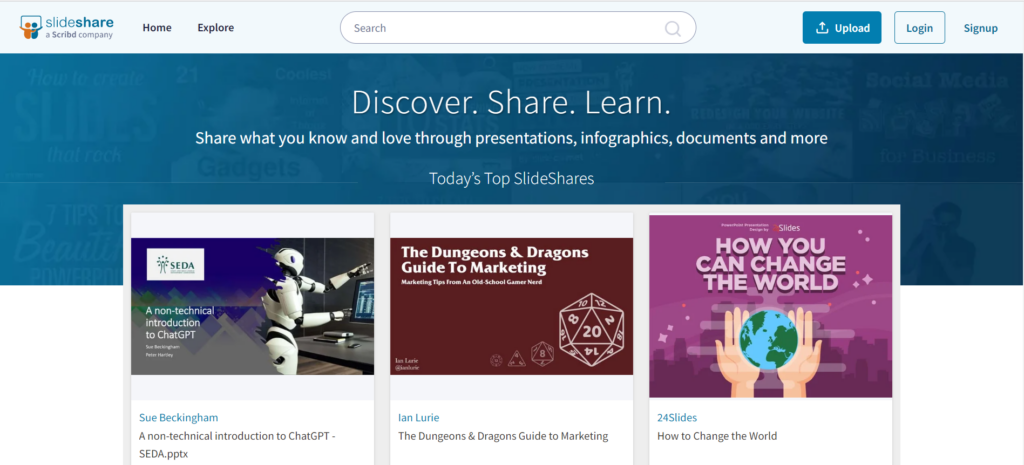Click the Login button
The image size is (1024, 465).
click(920, 27)
